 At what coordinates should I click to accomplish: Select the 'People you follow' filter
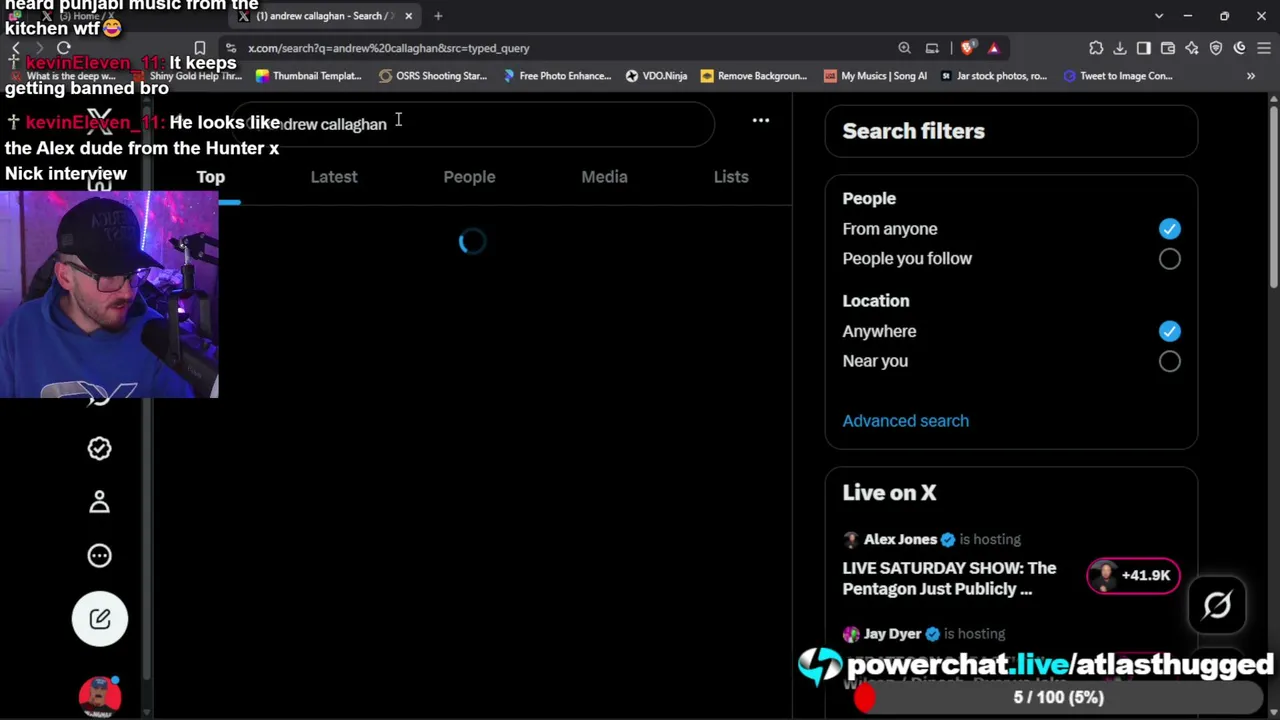(x=1169, y=259)
